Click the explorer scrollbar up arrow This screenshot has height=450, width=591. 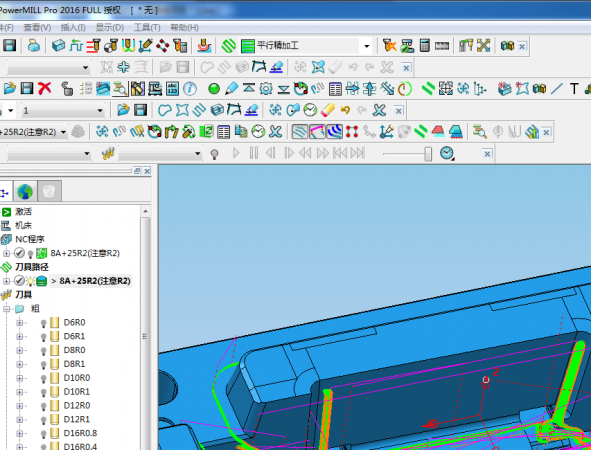[145, 211]
